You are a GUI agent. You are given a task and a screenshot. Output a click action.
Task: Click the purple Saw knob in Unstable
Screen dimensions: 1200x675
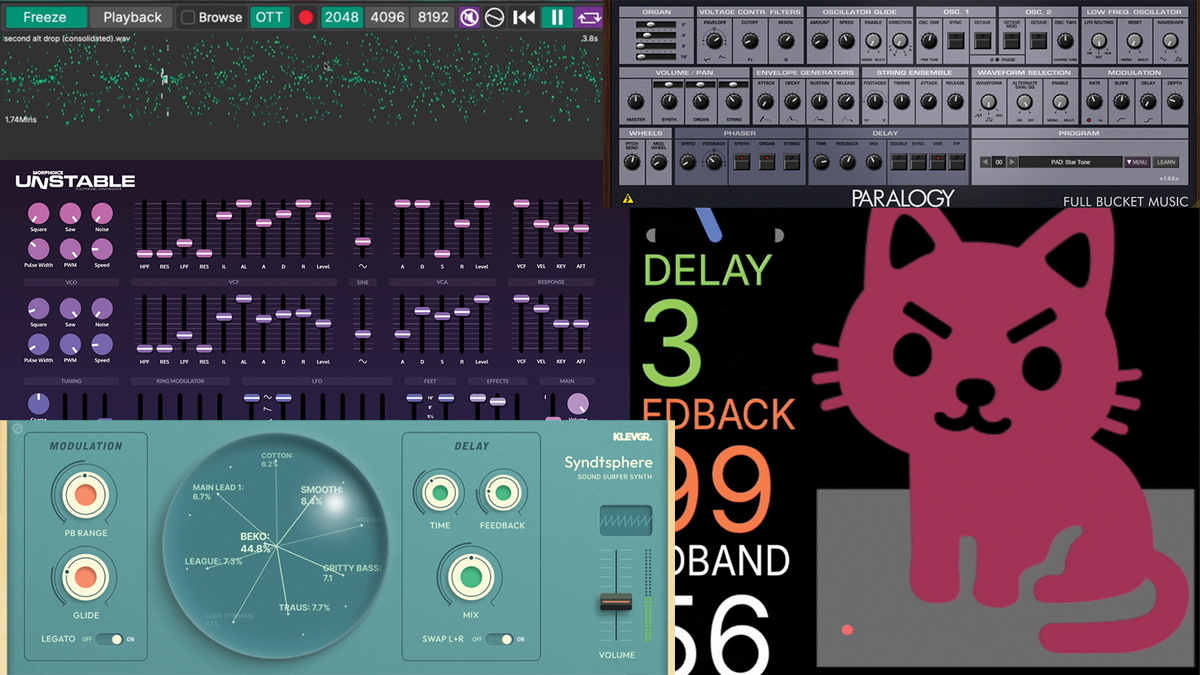(70, 308)
